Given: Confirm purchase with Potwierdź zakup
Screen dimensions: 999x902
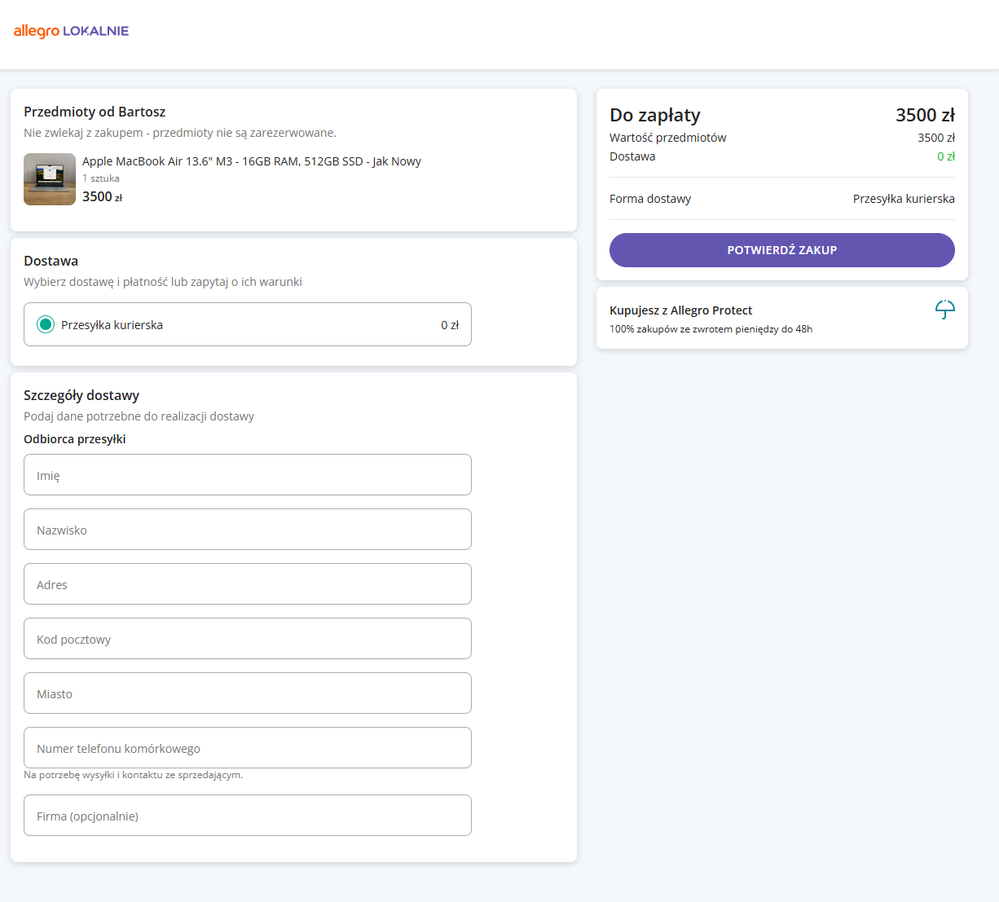Looking at the screenshot, I should coord(782,250).
